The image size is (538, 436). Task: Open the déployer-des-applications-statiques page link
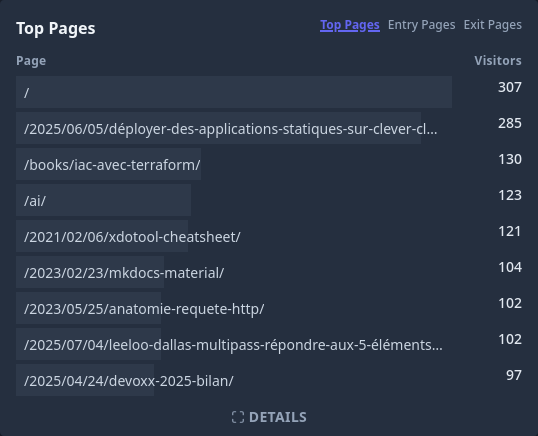click(231, 129)
